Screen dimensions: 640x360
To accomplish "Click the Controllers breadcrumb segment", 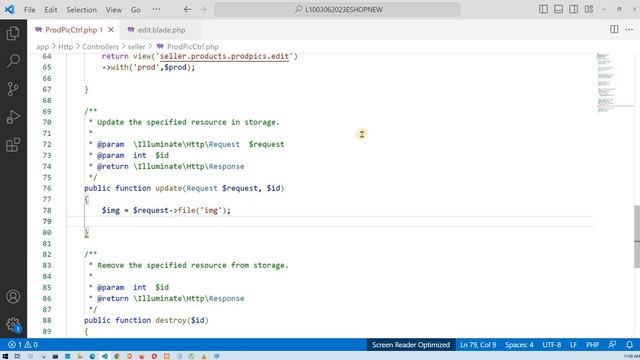I will [x=100, y=47].
